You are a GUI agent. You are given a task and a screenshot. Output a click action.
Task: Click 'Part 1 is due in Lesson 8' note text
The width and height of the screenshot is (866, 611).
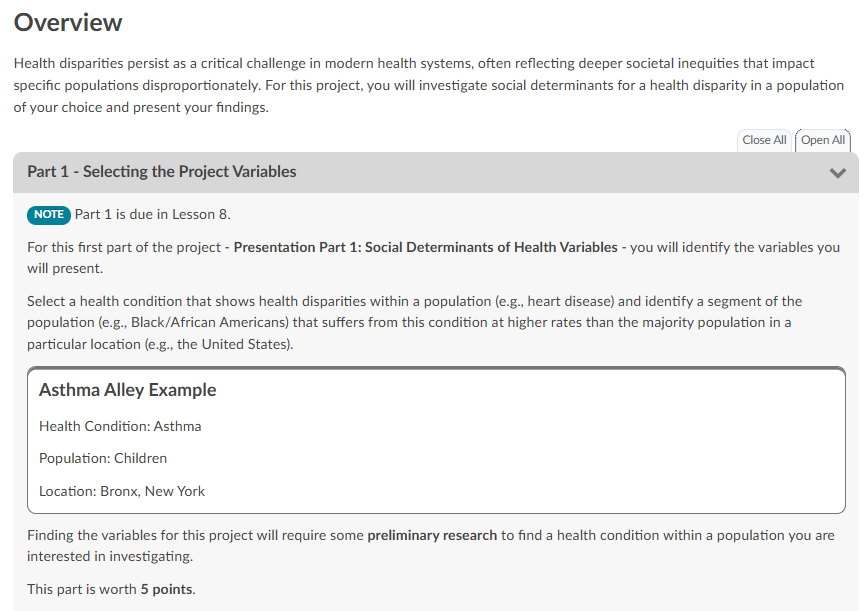(153, 214)
